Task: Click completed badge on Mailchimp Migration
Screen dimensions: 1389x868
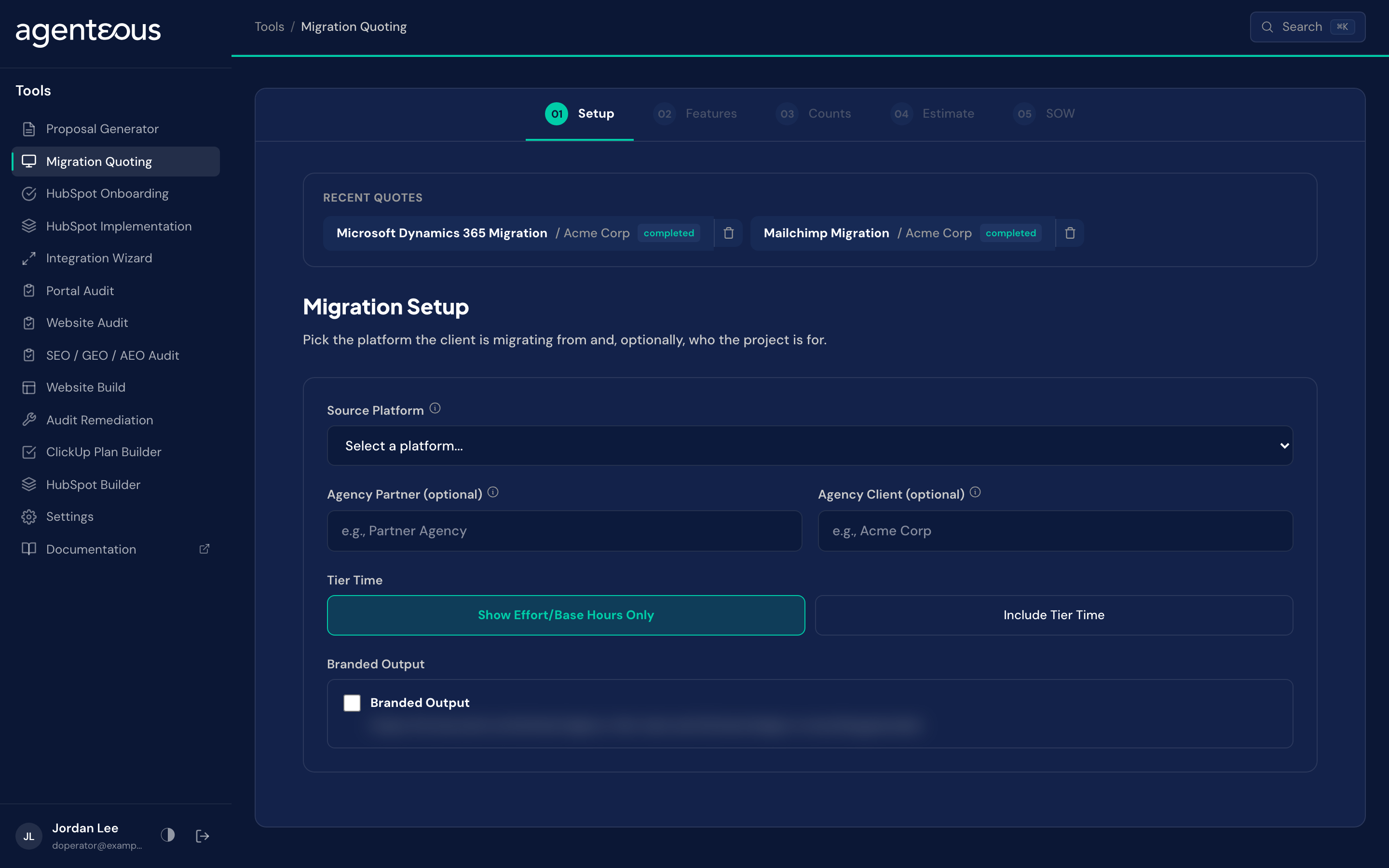Action: [x=1011, y=233]
